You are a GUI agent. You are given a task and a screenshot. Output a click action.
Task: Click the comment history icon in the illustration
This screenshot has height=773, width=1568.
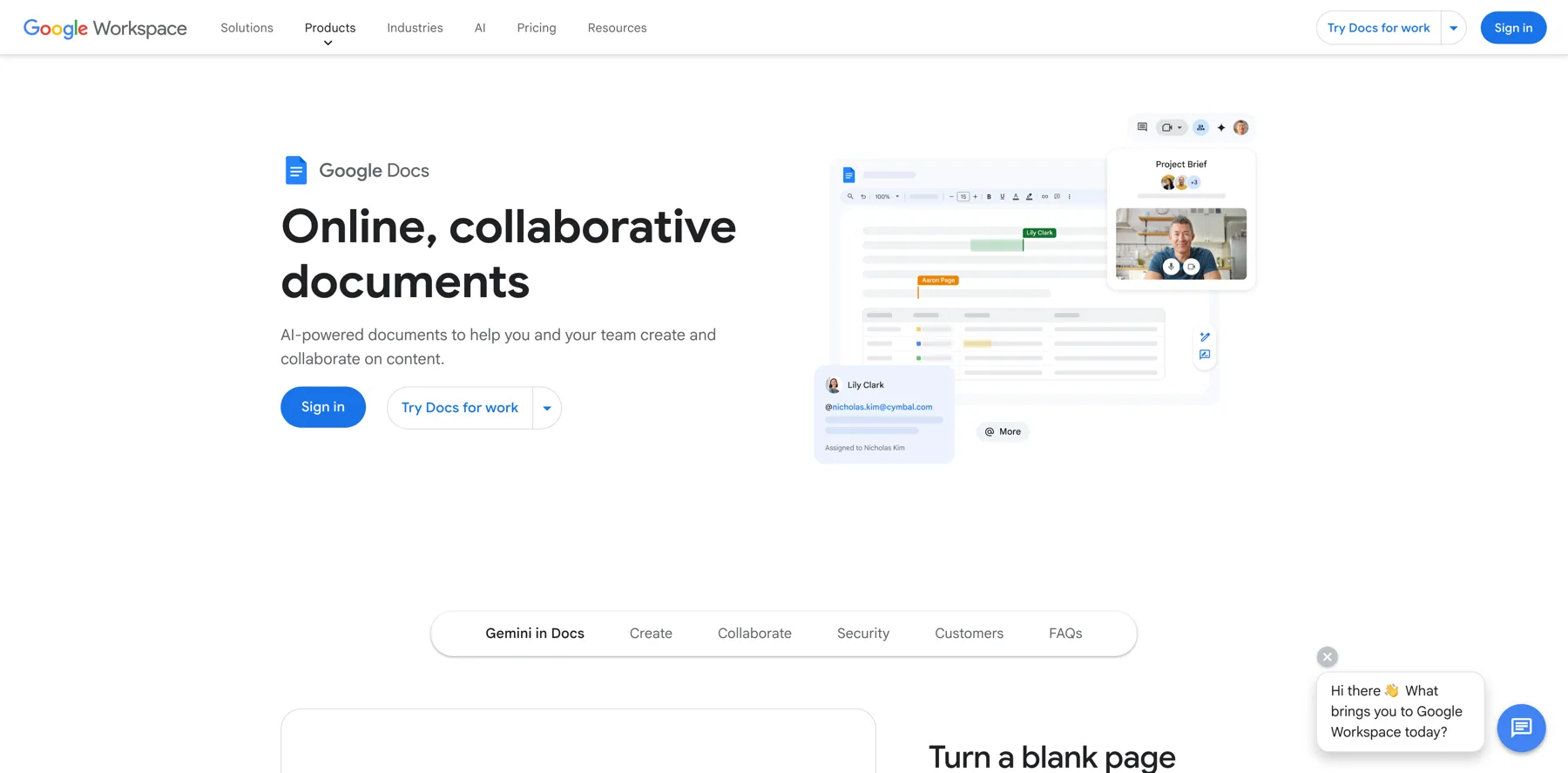click(1142, 127)
